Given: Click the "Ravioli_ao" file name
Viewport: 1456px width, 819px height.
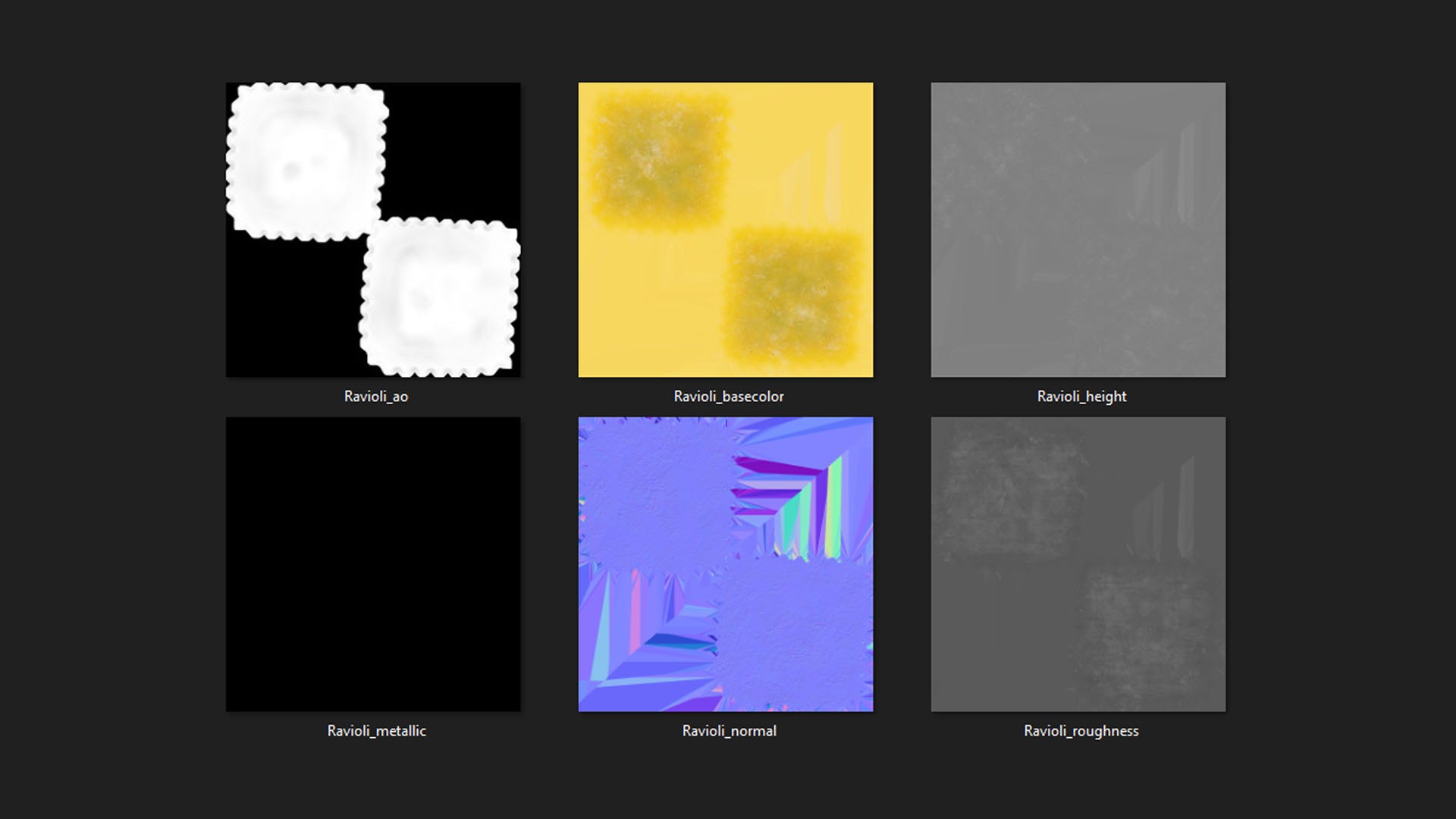Looking at the screenshot, I should click(x=376, y=397).
